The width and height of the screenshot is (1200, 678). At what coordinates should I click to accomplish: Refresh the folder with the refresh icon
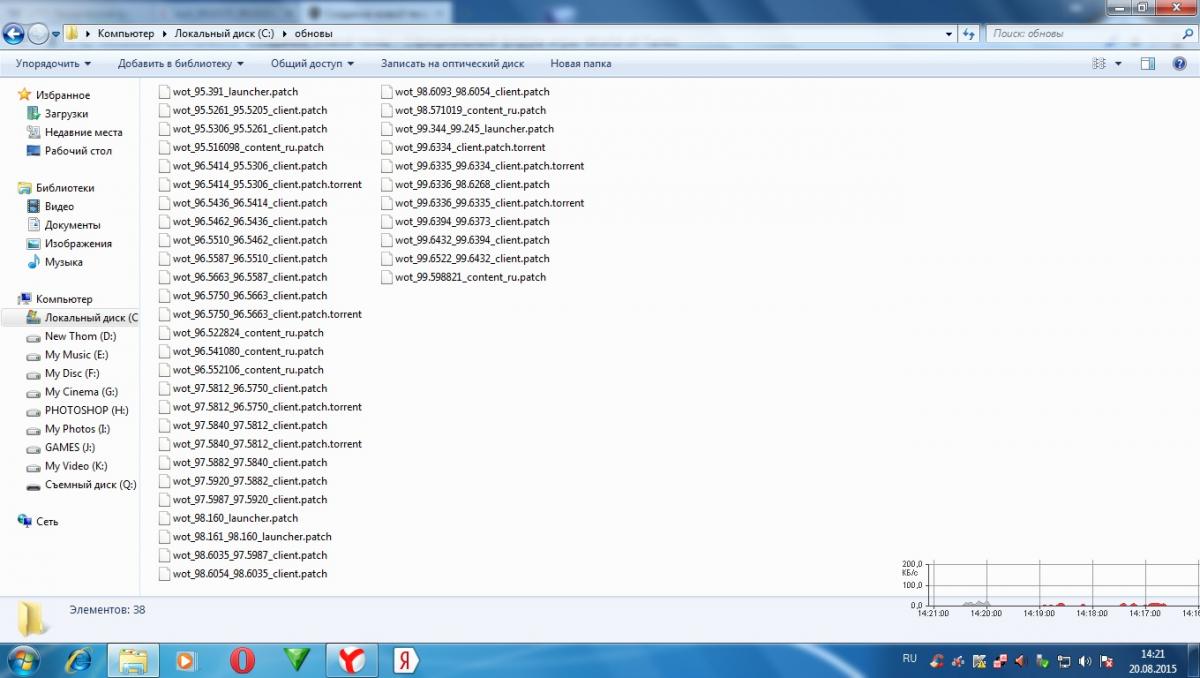(x=968, y=33)
